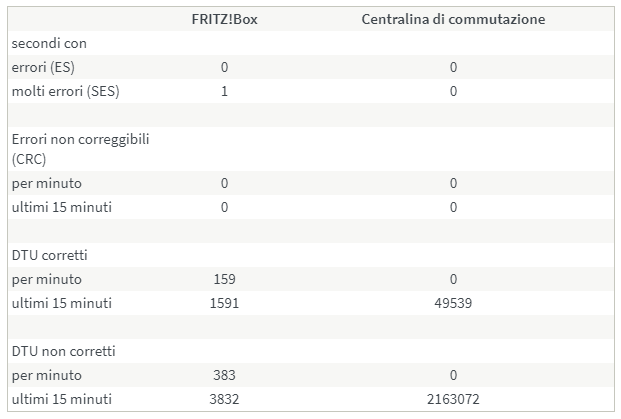Click the FRITZ!Box column header
Image resolution: width=621 pixels, height=419 pixels.
[x=224, y=20]
